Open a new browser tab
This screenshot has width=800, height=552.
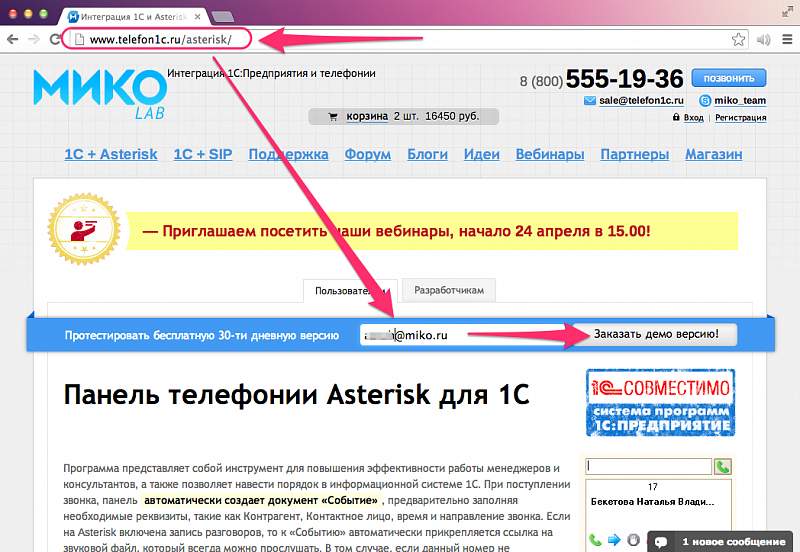point(222,17)
